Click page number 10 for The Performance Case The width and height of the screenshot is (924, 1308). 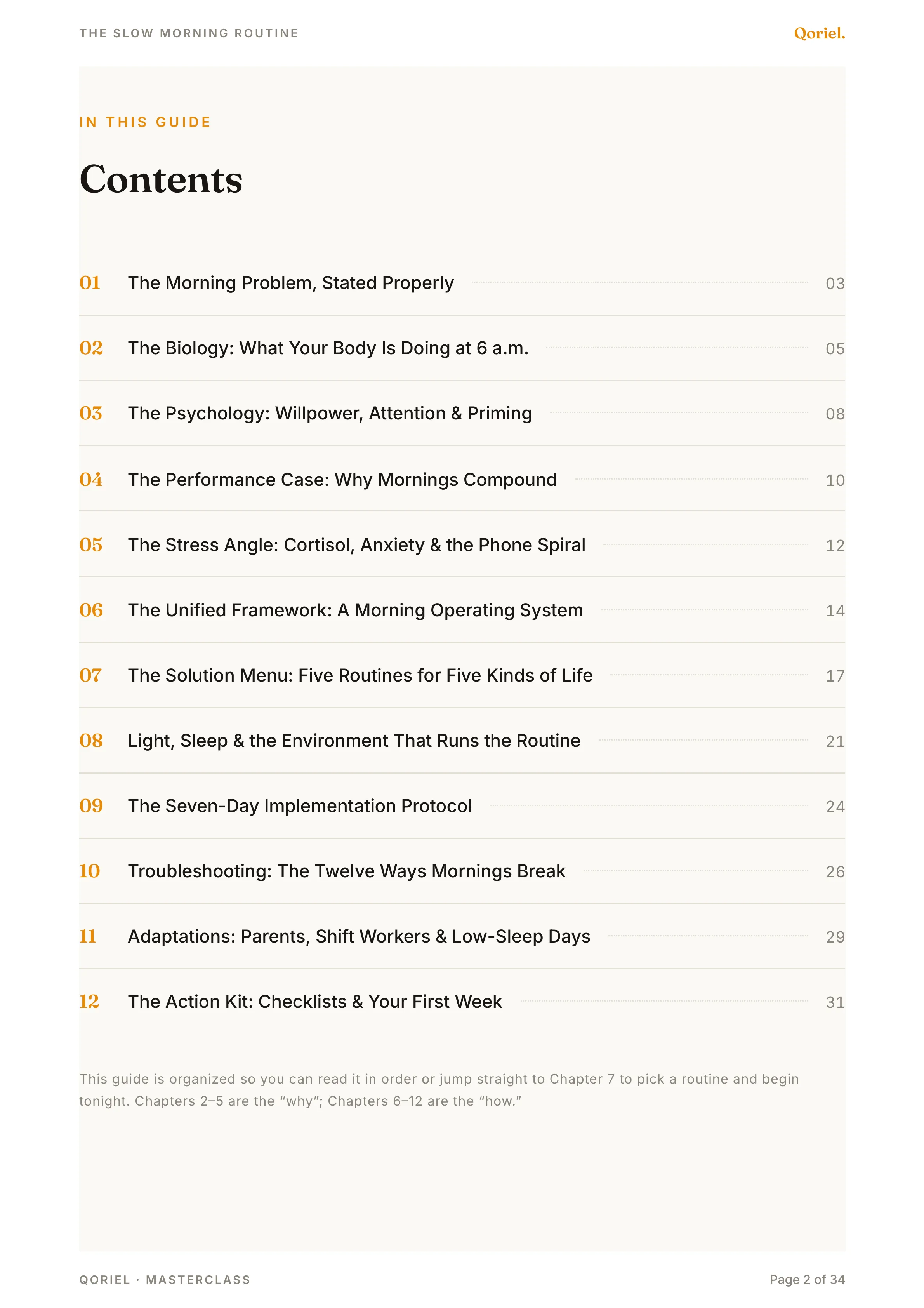835,480
